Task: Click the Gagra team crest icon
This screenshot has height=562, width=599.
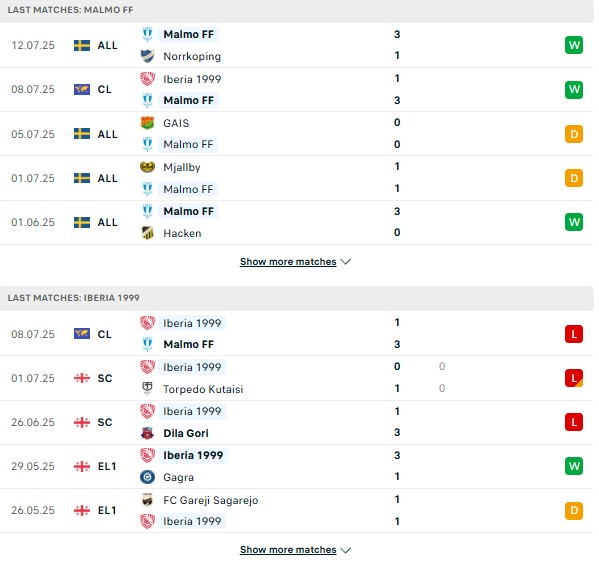Action: tap(147, 477)
